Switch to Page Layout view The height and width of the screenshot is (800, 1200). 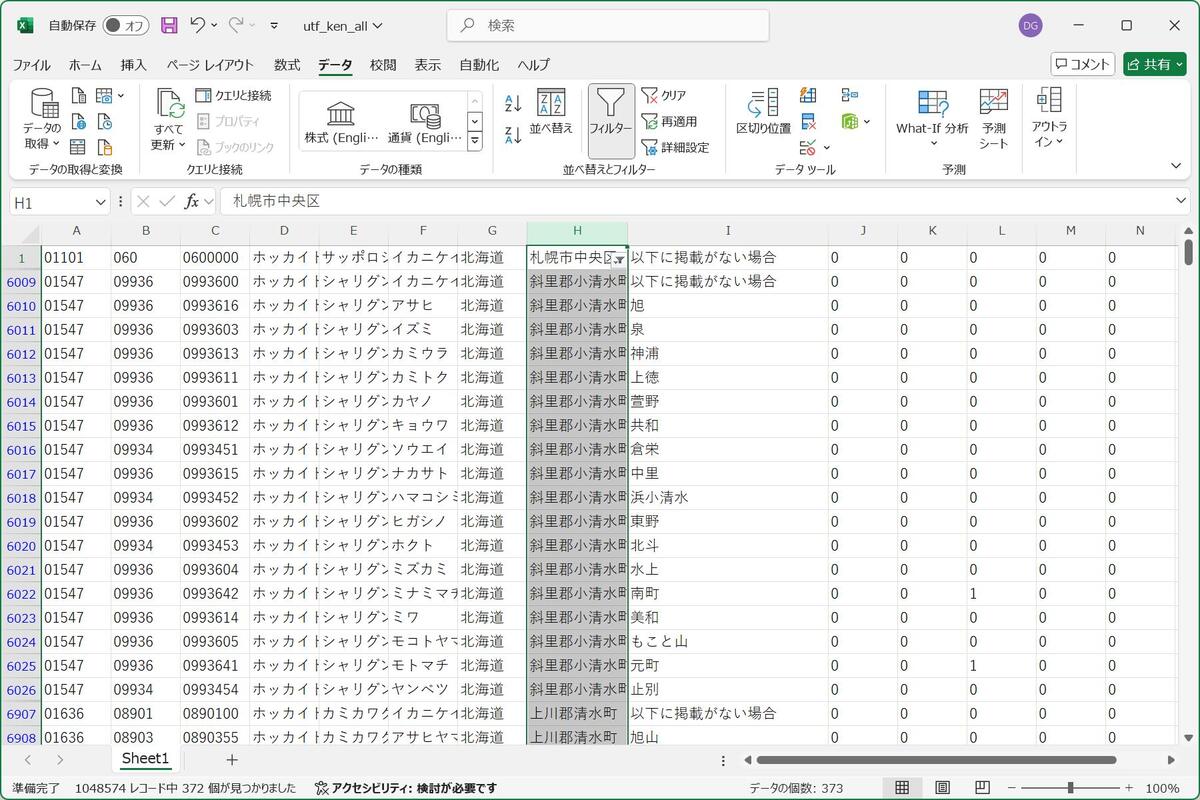942,788
